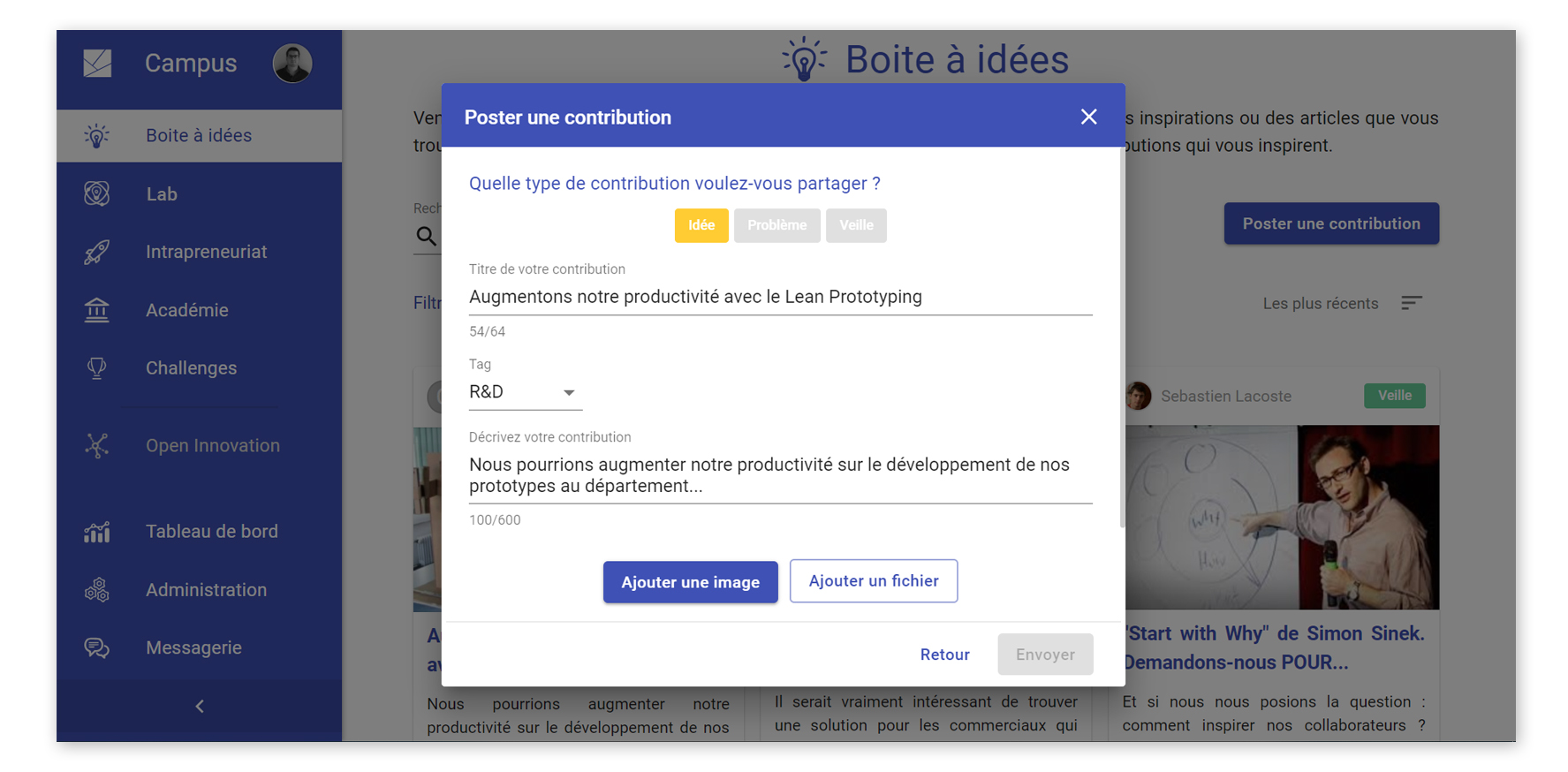Click the Open Innovation network icon
1568x772 pixels.
96,445
